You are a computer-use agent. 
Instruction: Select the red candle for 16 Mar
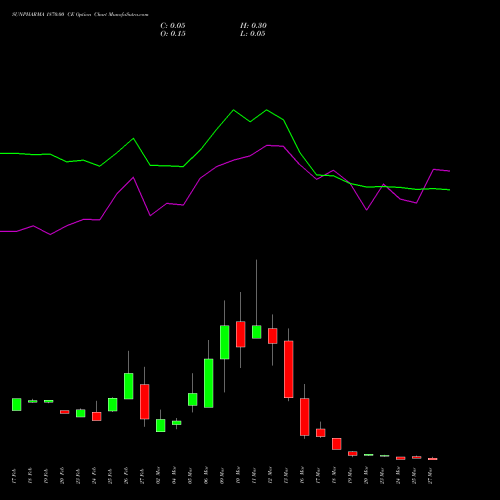click(305, 417)
